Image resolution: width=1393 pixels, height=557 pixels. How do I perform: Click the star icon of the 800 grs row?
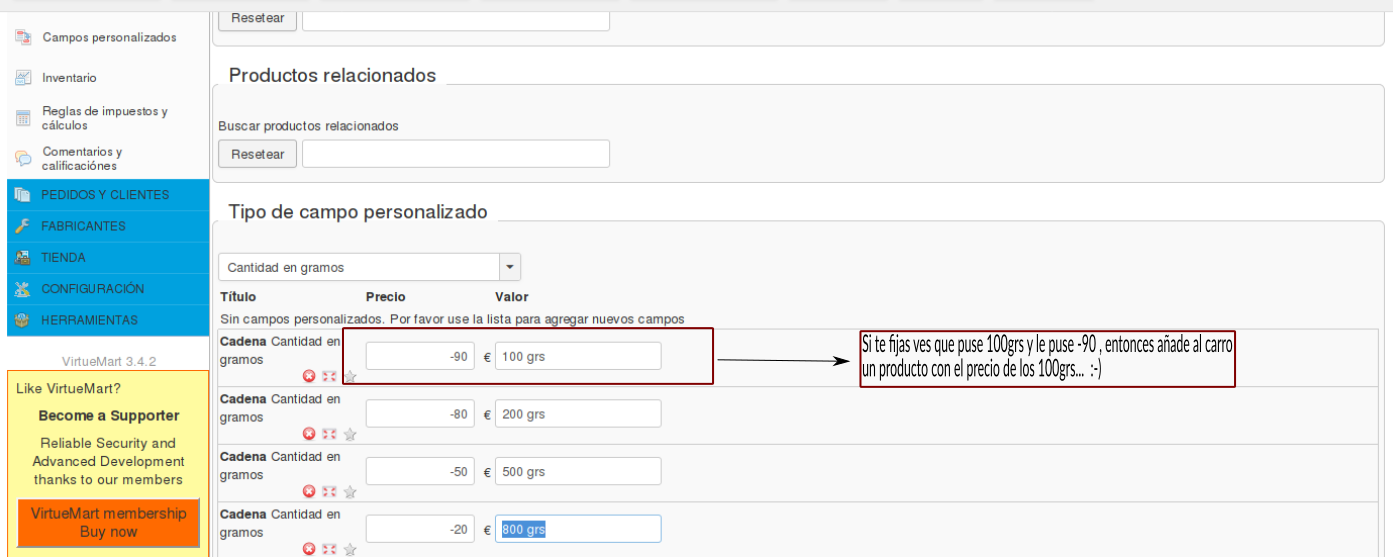point(349,548)
